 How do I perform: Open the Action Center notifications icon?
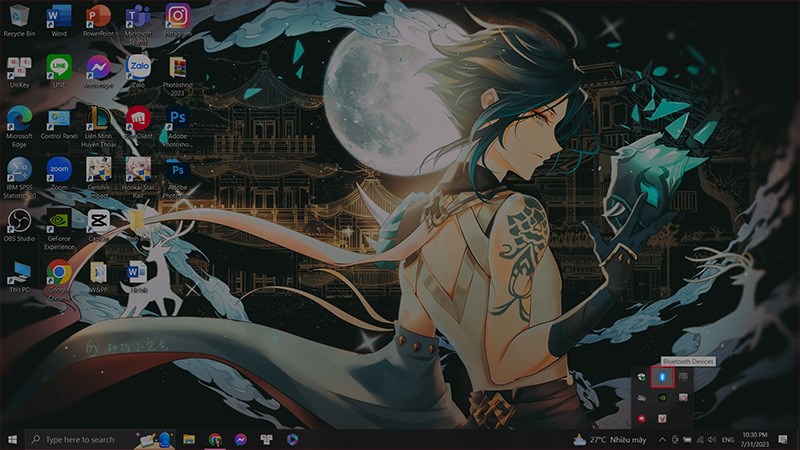(x=783, y=439)
